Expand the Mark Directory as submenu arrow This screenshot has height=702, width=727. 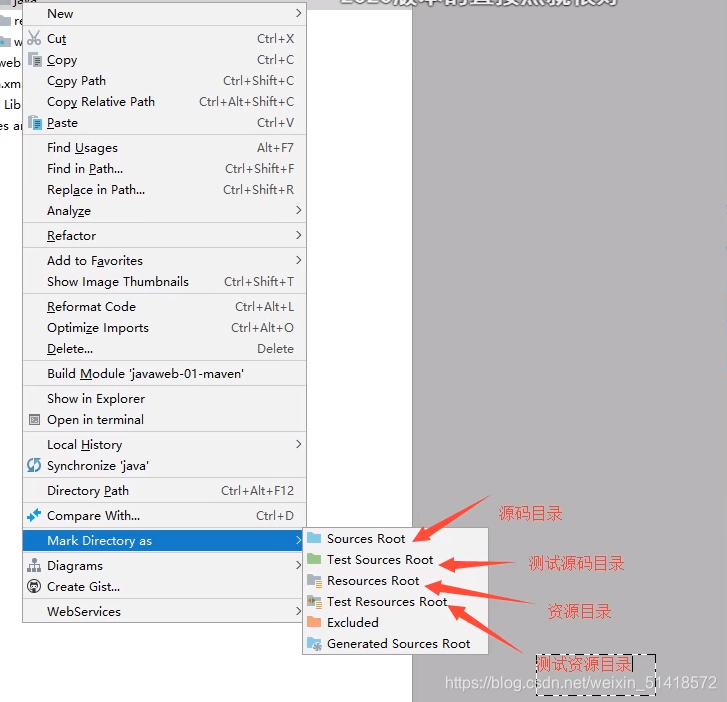point(299,540)
